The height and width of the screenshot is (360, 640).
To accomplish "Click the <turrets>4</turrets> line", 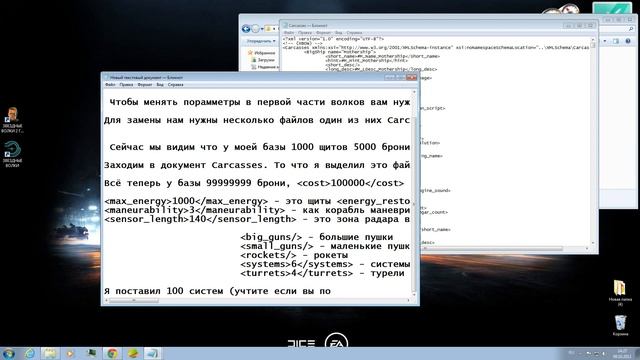I will pyautogui.click(x=322, y=273).
